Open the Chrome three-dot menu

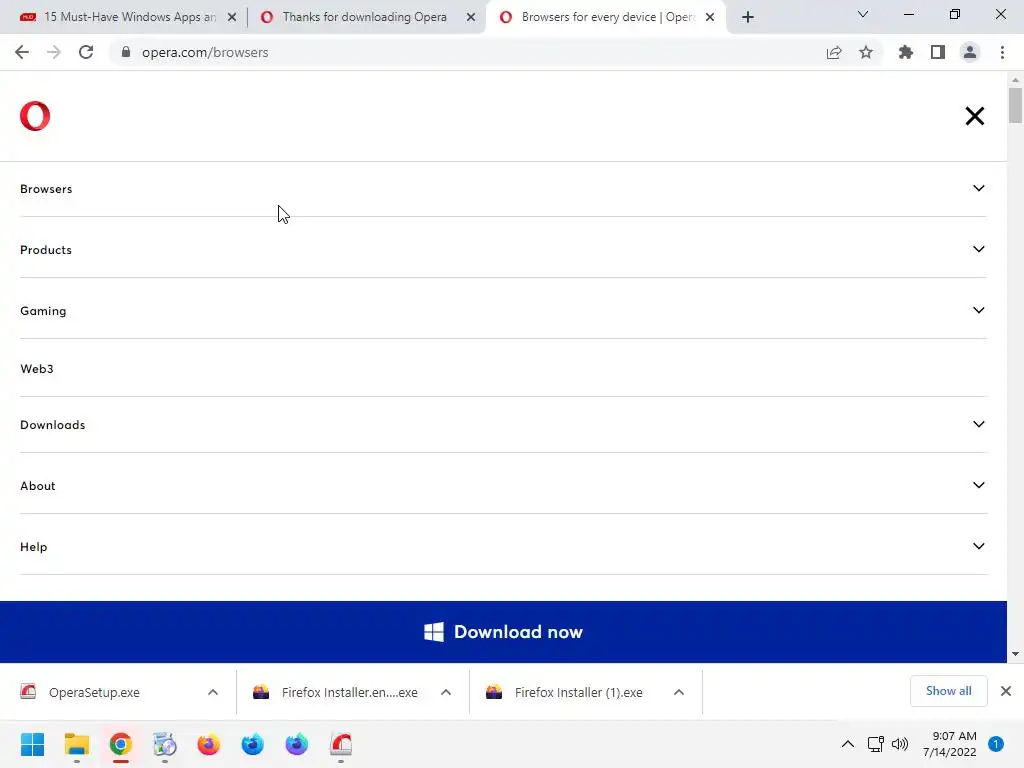pyautogui.click(x=1002, y=52)
